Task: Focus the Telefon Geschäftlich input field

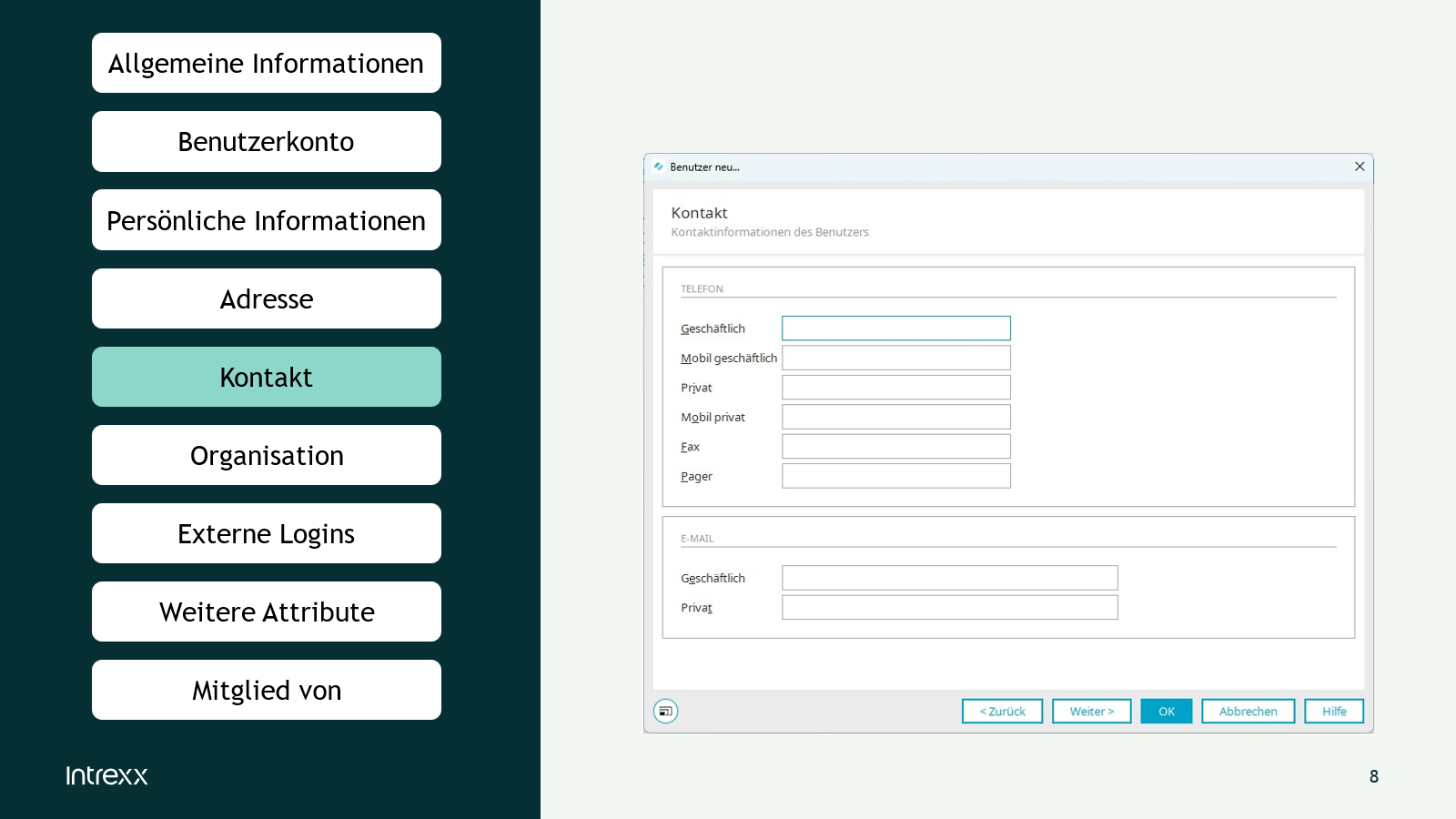Action: [895, 329]
